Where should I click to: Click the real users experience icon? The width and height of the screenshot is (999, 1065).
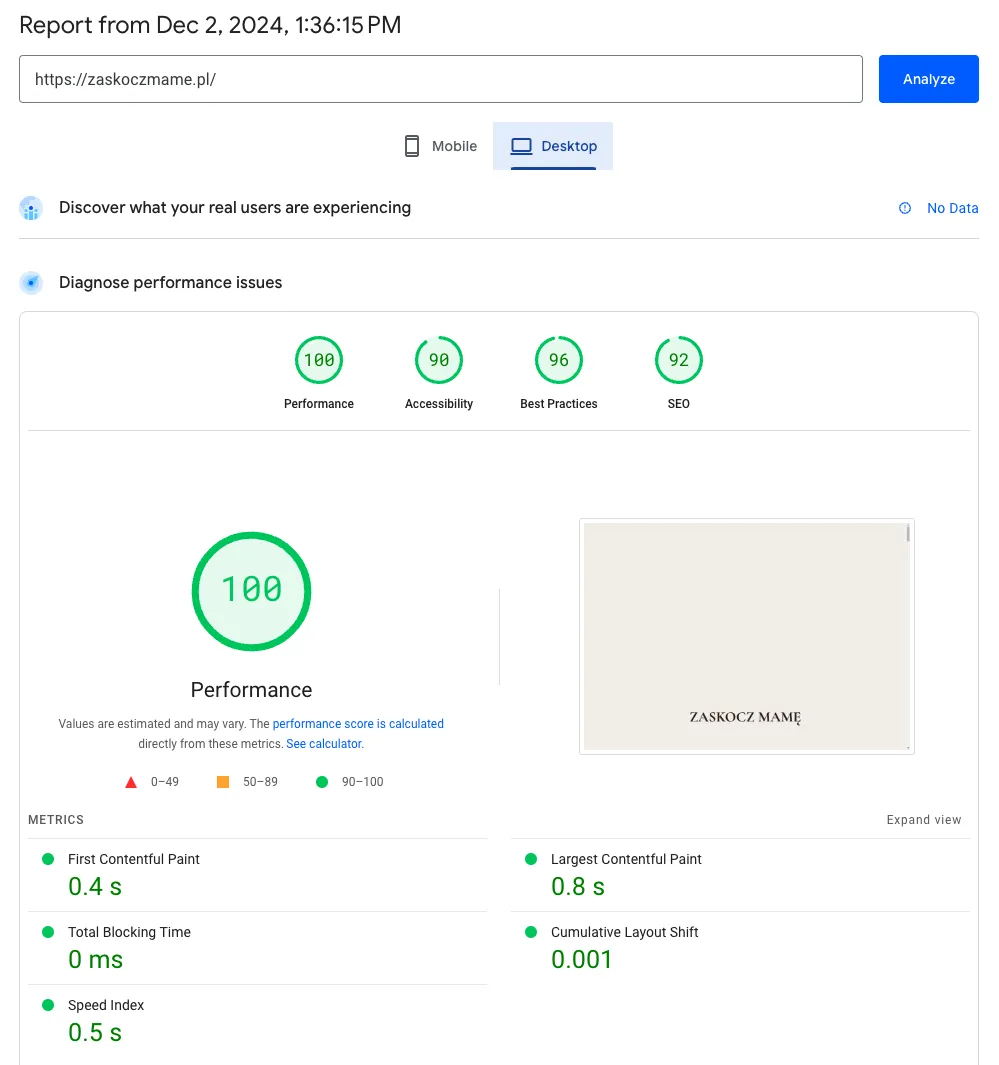tap(31, 208)
